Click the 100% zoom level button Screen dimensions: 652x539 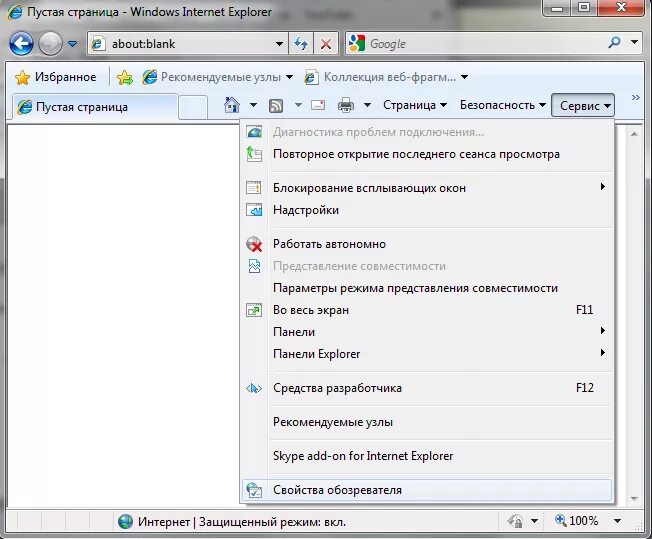tap(576, 520)
